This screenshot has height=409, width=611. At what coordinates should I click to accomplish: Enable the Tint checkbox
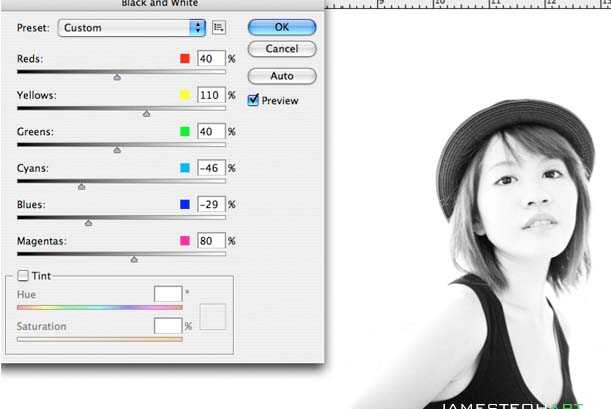click(22, 275)
